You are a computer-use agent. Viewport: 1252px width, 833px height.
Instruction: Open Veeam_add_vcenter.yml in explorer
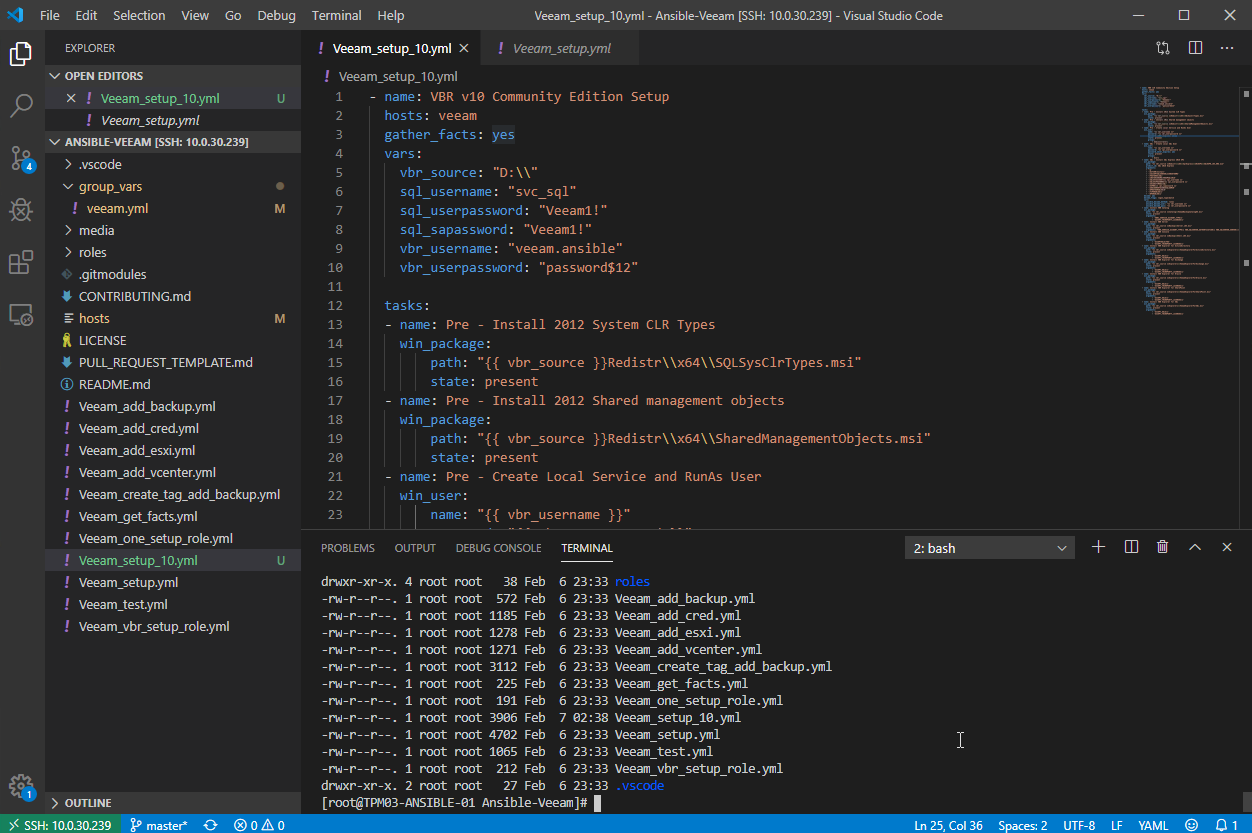(x=147, y=472)
